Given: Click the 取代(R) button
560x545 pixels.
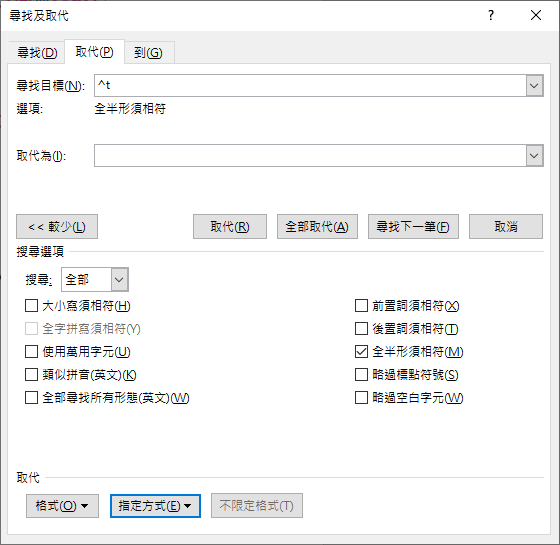Looking at the screenshot, I should [230, 226].
